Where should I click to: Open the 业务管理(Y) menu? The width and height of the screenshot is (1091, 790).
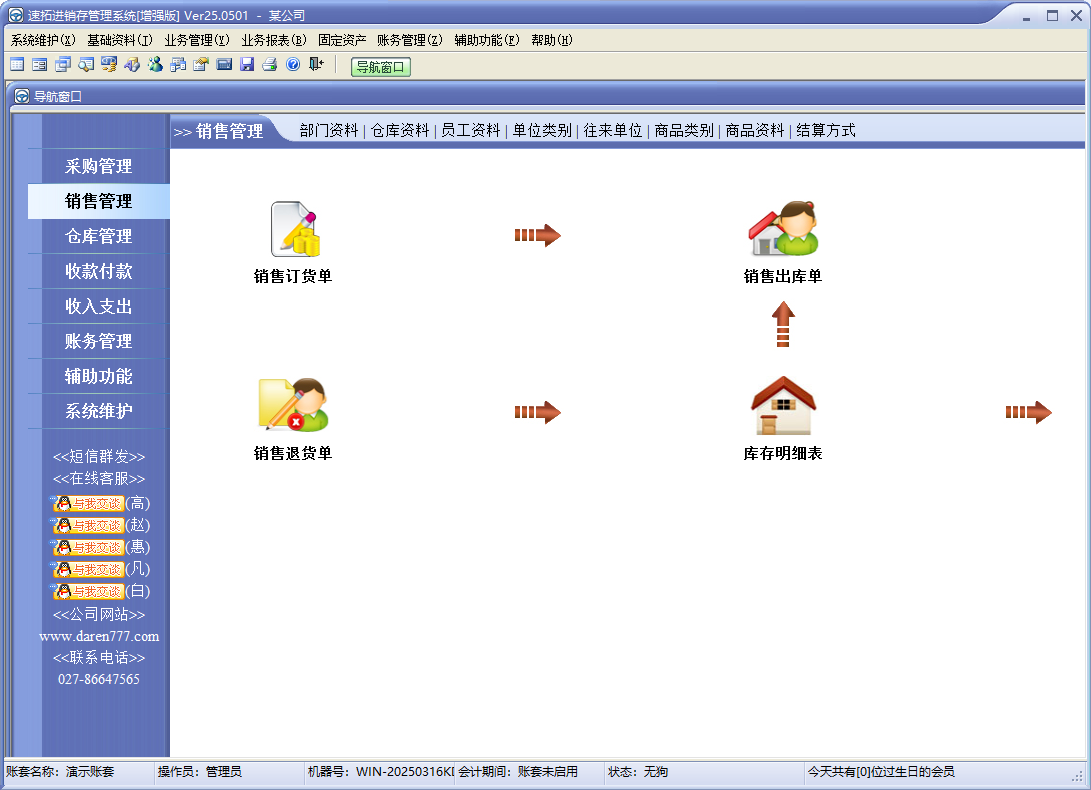tap(197, 40)
